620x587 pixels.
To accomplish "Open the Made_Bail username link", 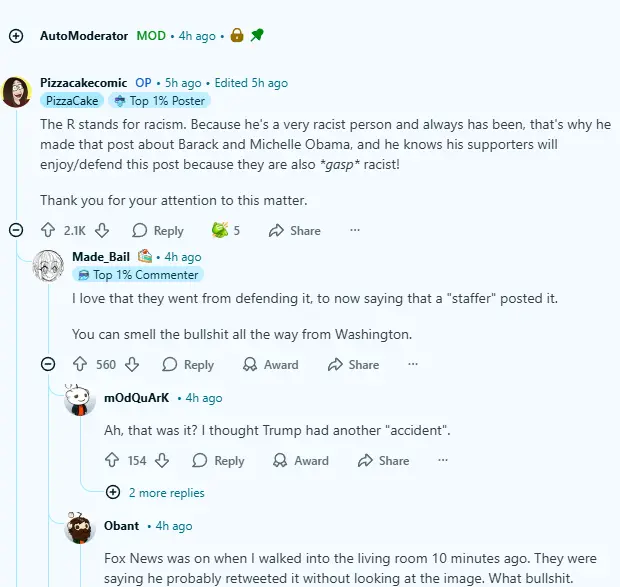I will (x=101, y=257).
